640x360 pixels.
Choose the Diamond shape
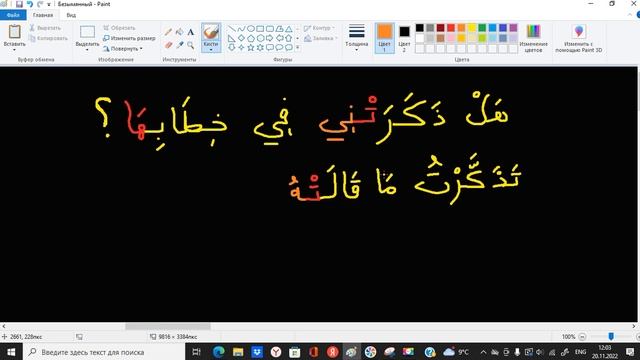point(241,38)
